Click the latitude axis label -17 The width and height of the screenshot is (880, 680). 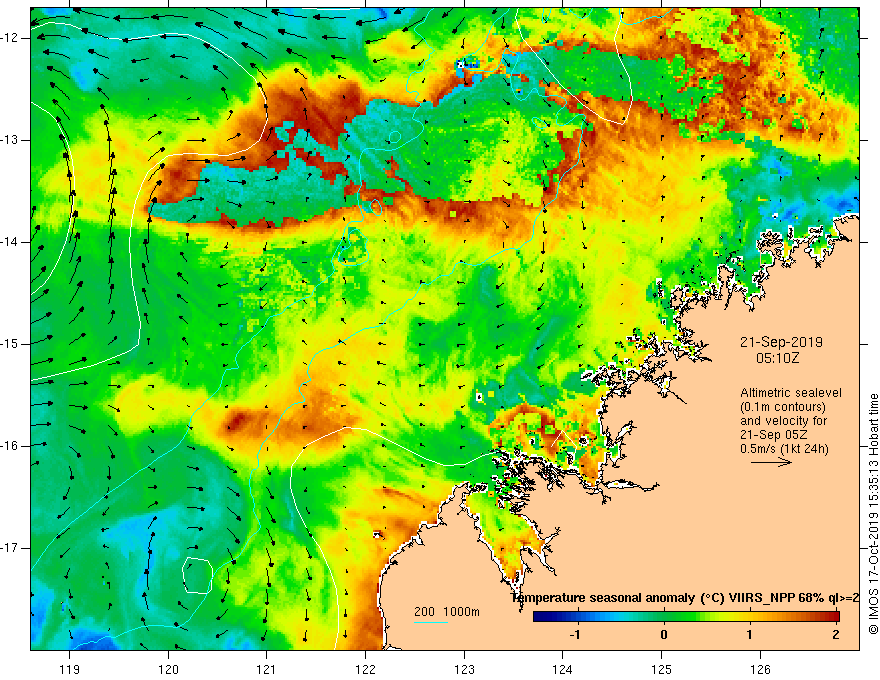pyautogui.click(x=10, y=548)
